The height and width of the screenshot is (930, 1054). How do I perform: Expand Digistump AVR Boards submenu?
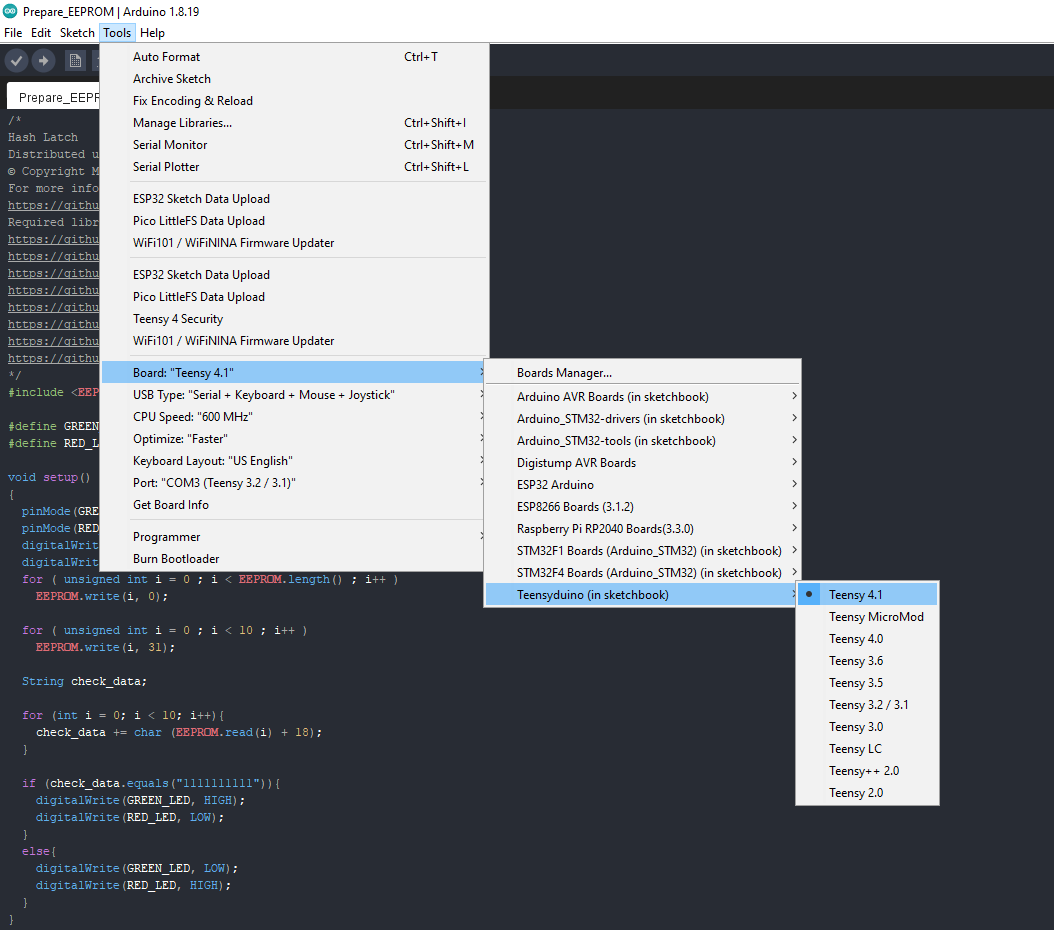[x=643, y=463]
